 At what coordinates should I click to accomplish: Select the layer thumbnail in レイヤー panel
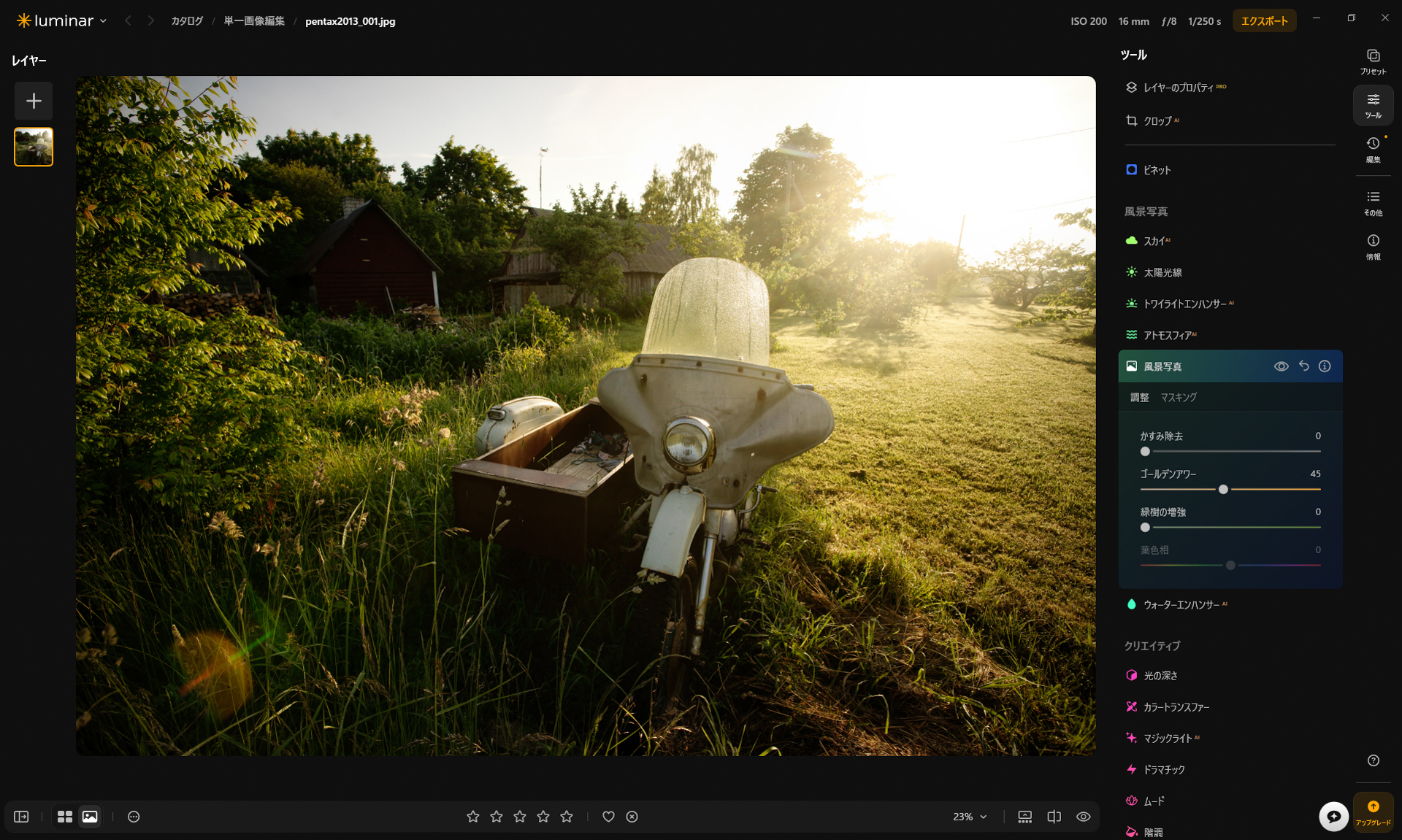[34, 147]
